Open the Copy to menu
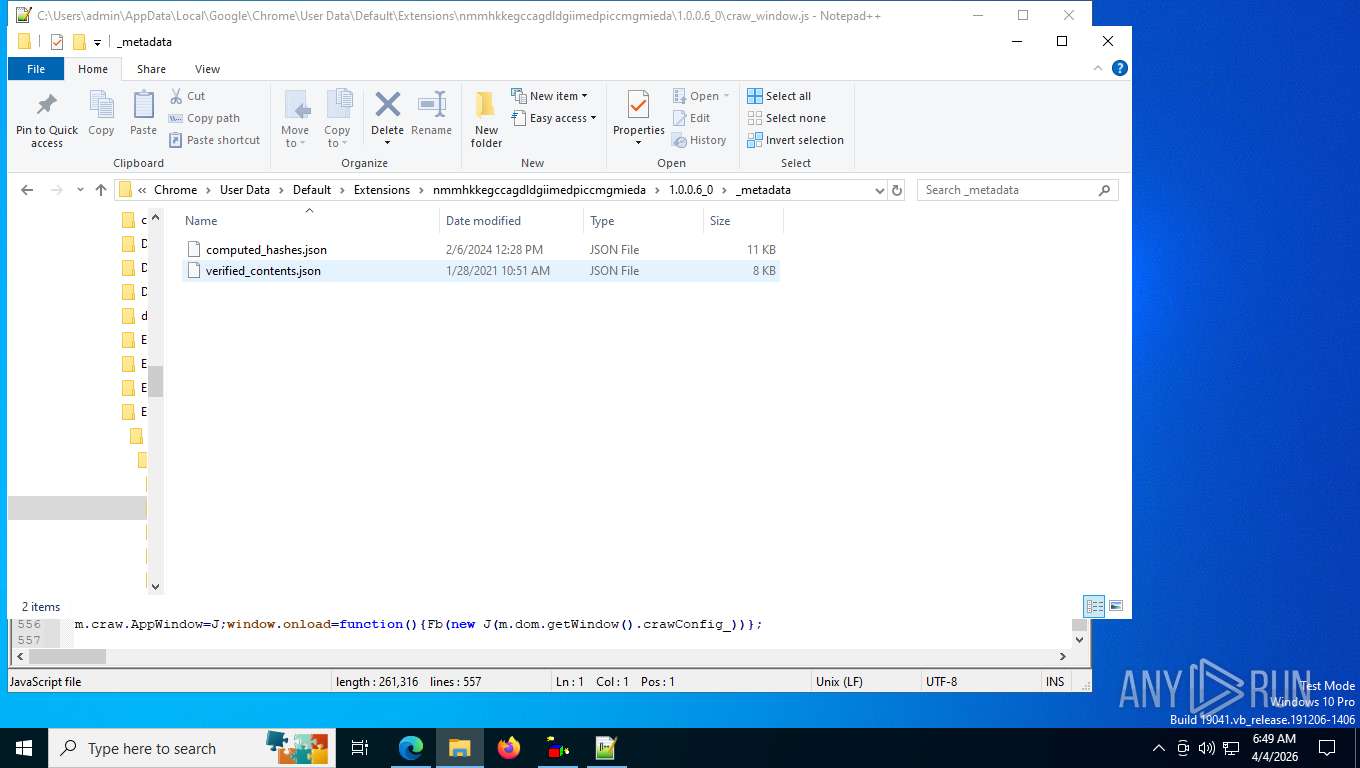The width and height of the screenshot is (1360, 768). tap(338, 119)
